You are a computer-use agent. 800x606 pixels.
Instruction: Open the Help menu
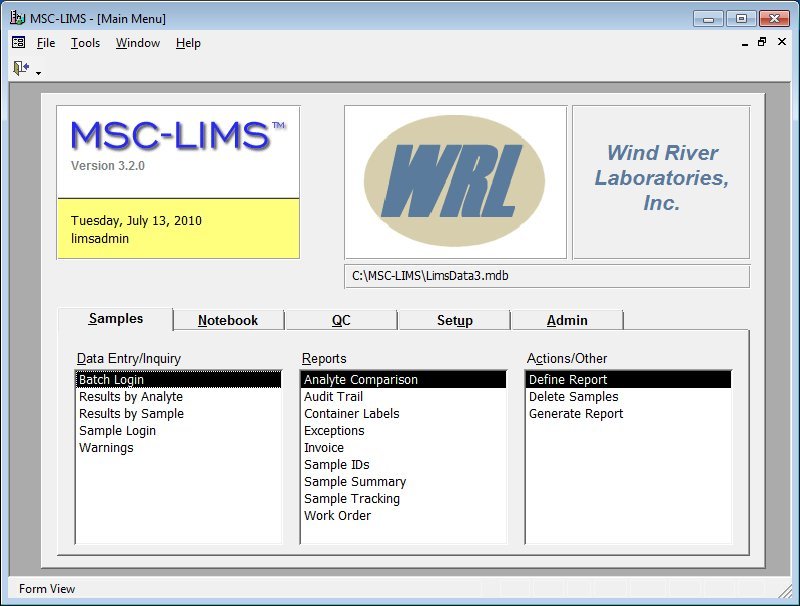click(188, 43)
